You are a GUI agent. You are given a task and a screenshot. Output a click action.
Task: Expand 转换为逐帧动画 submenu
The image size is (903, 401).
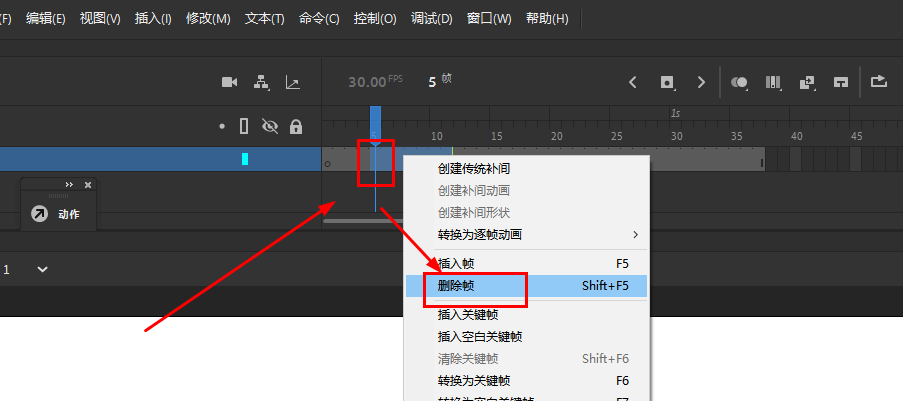click(x=527, y=234)
